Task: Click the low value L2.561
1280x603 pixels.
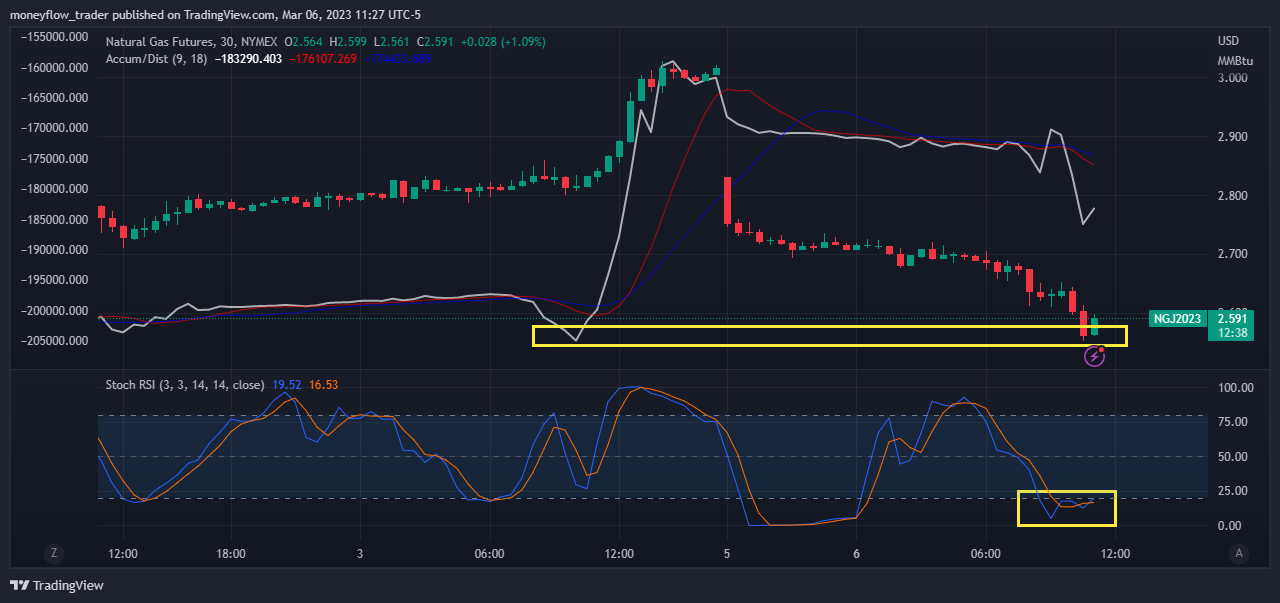Action: point(391,42)
